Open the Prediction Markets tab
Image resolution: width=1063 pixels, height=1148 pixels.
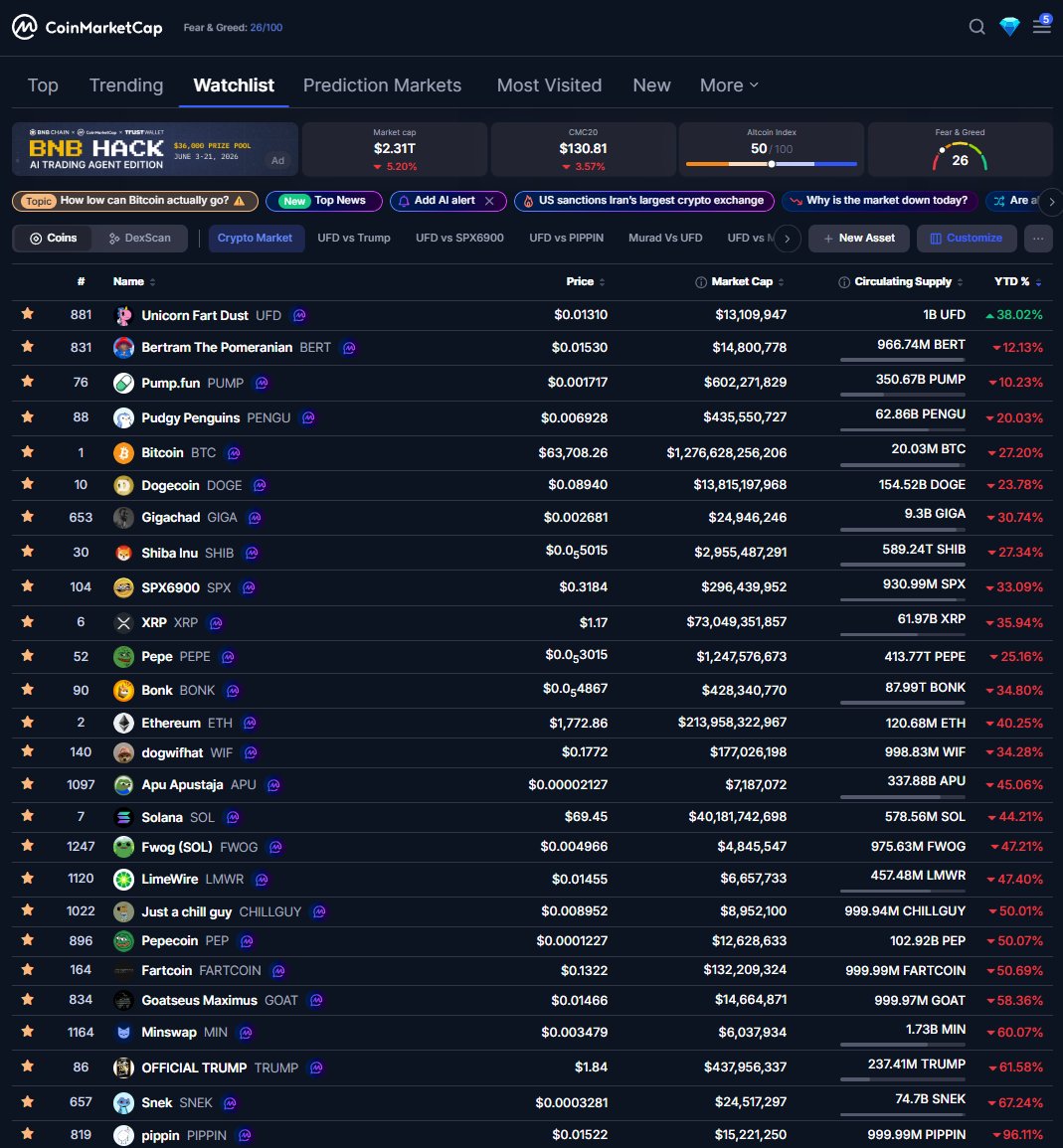(x=383, y=85)
